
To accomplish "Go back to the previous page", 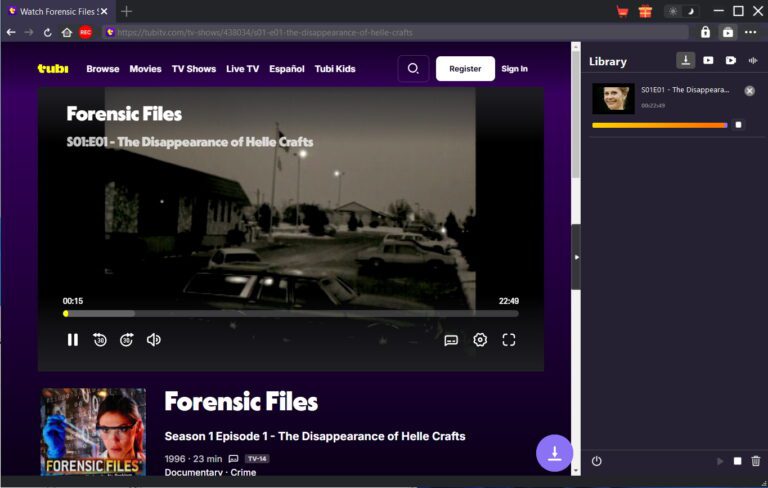I will click(11, 32).
